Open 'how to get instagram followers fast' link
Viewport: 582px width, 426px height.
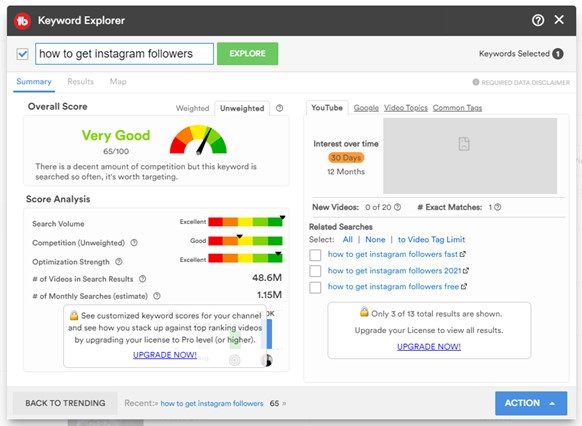click(x=393, y=254)
